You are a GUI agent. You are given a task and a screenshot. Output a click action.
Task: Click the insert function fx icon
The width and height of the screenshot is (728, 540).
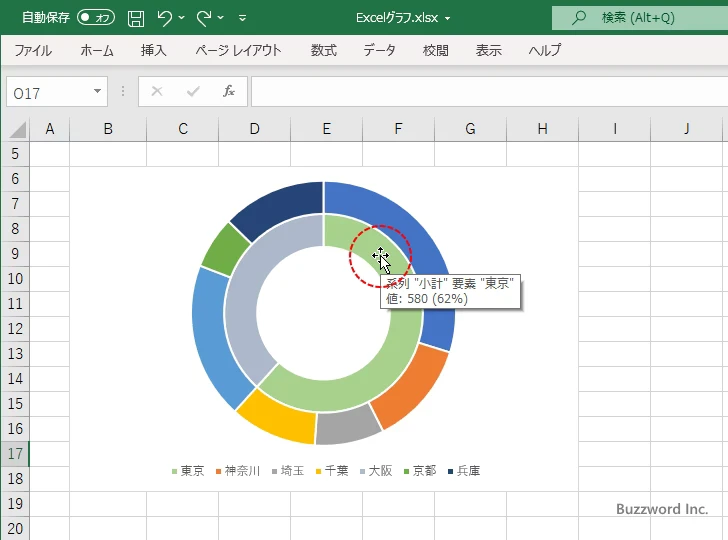tap(228, 92)
